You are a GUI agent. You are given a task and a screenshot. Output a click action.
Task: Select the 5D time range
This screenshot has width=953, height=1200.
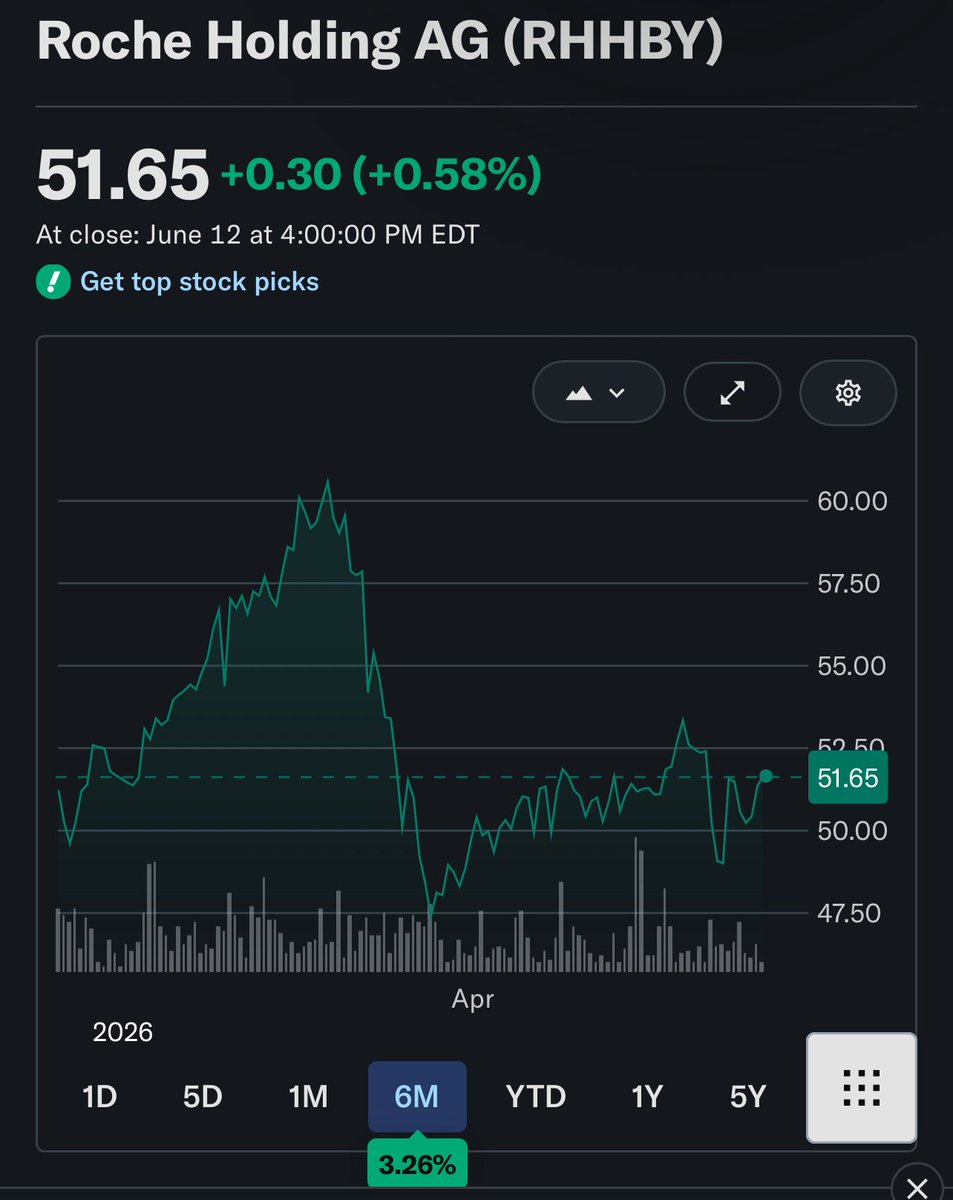point(202,1097)
